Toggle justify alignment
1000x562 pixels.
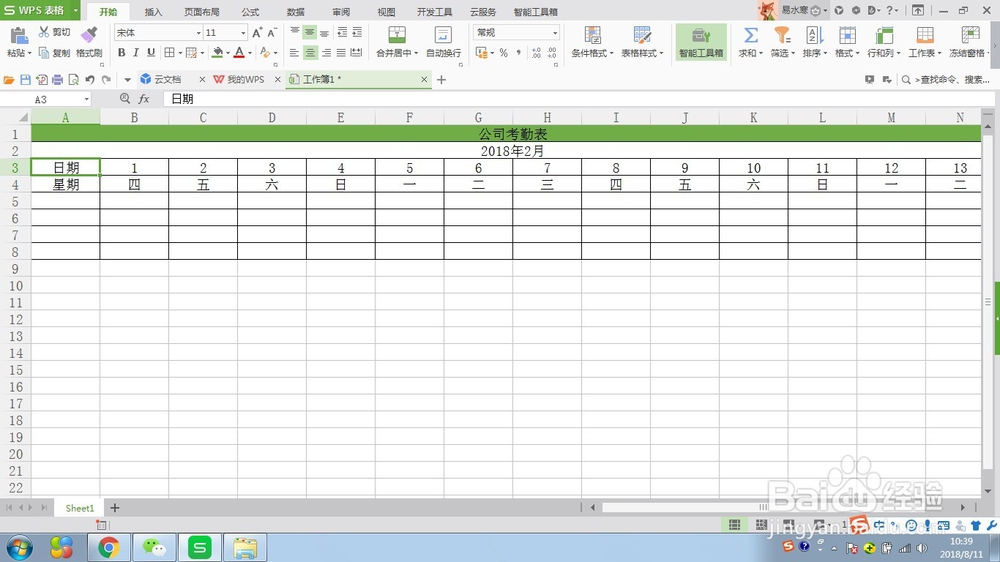[341, 53]
